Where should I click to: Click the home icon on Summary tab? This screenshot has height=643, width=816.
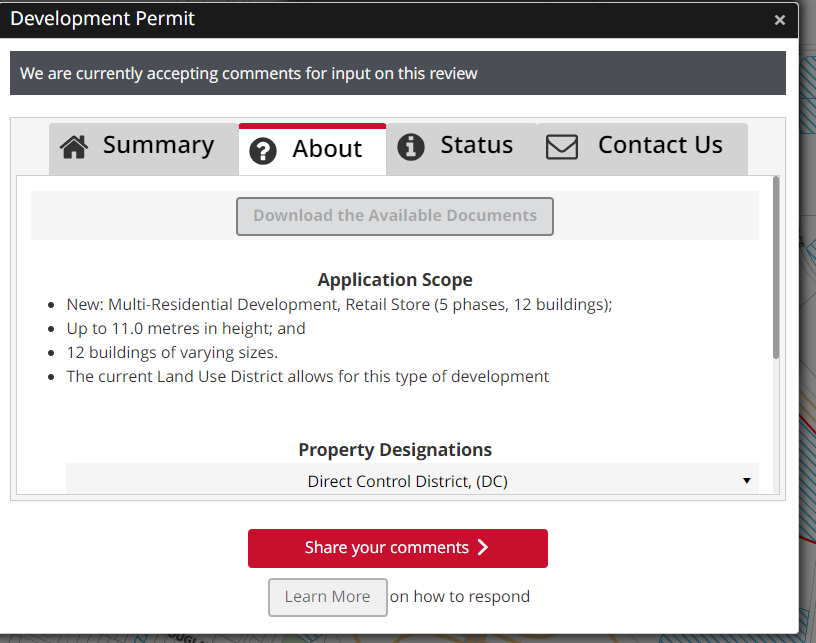click(x=74, y=147)
